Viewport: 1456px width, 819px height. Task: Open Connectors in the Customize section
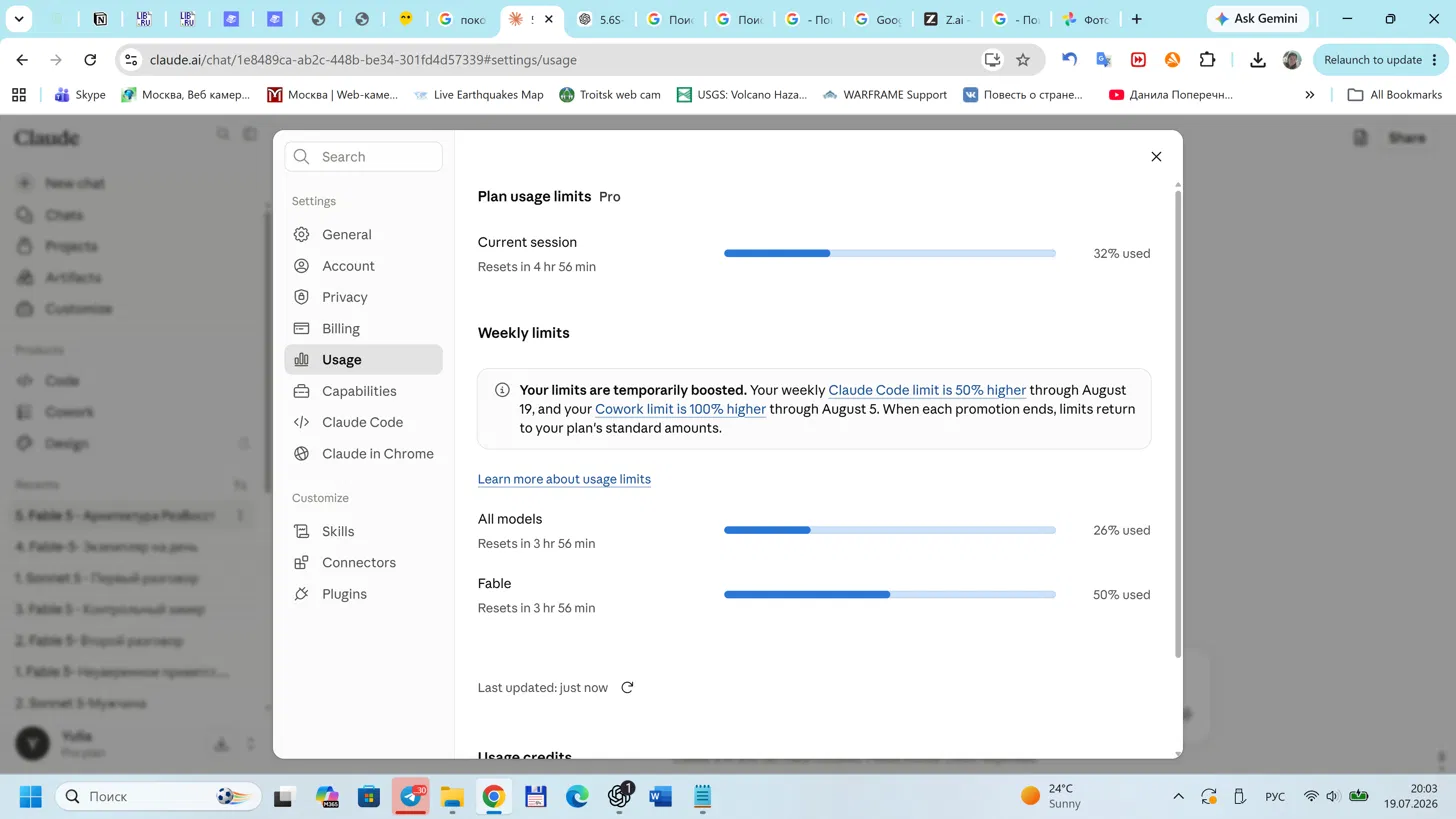pyautogui.click(x=363, y=563)
